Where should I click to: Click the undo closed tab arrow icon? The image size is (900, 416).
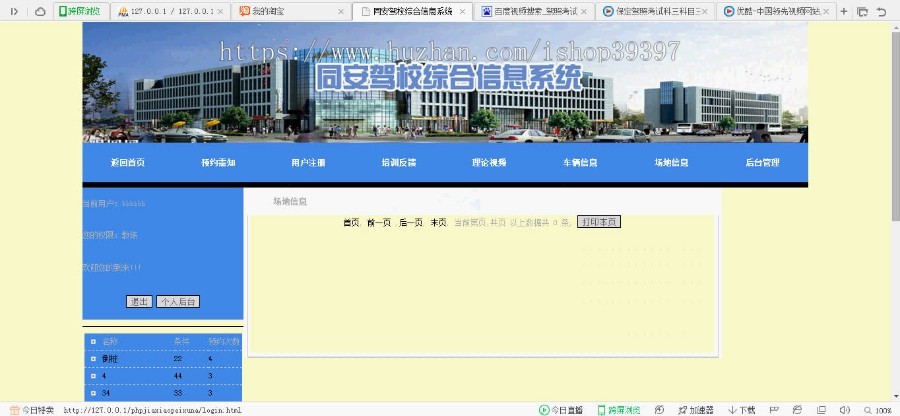coord(882,11)
